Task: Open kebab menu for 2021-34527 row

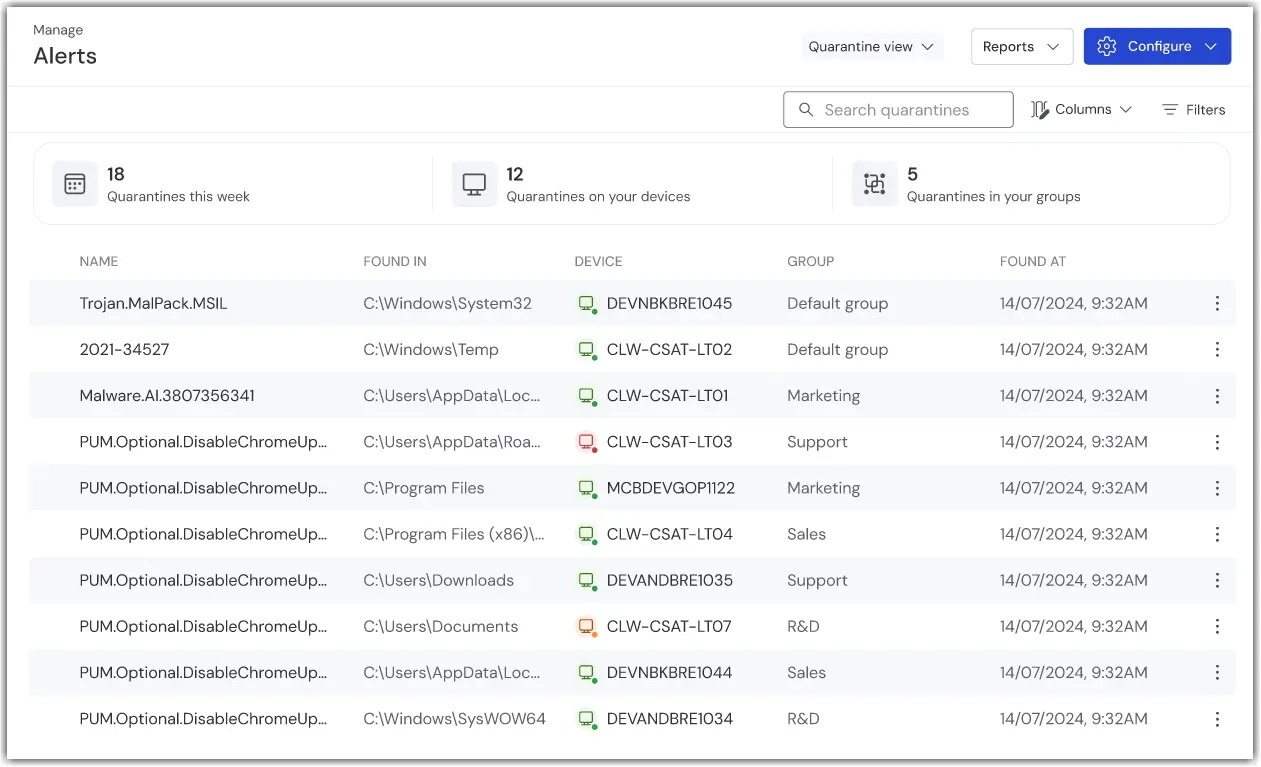Action: (1217, 349)
